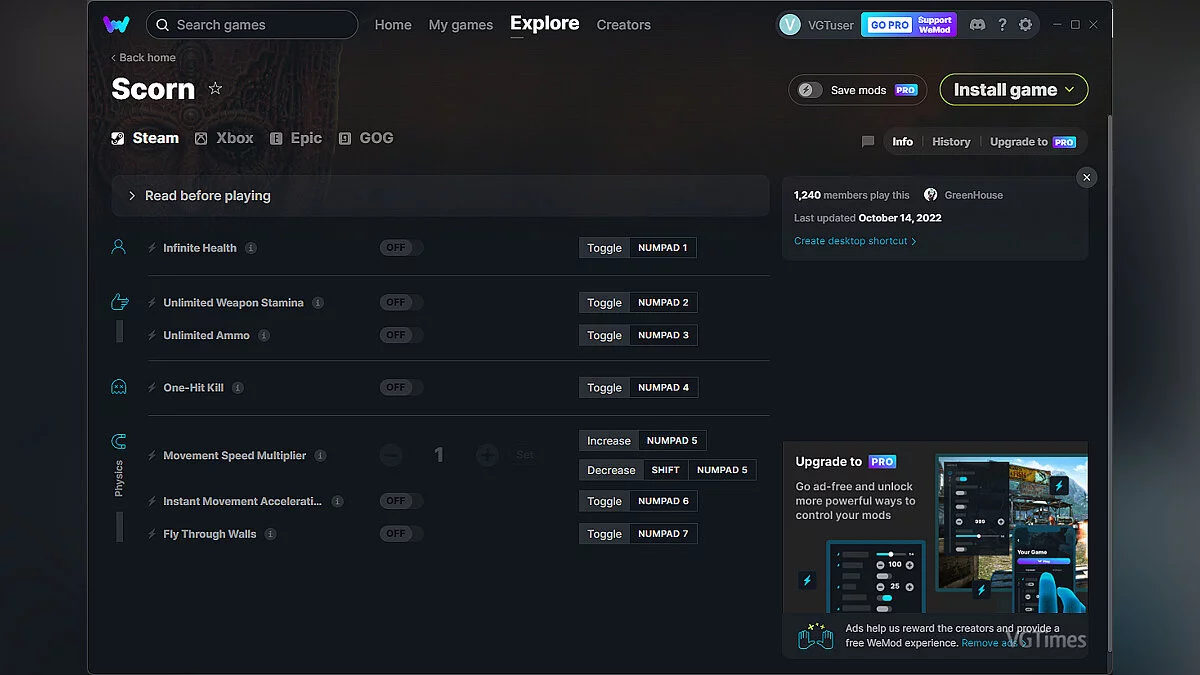The height and width of the screenshot is (675, 1200).
Task: Click the WeMod logo in the top left
Action: tap(118, 24)
